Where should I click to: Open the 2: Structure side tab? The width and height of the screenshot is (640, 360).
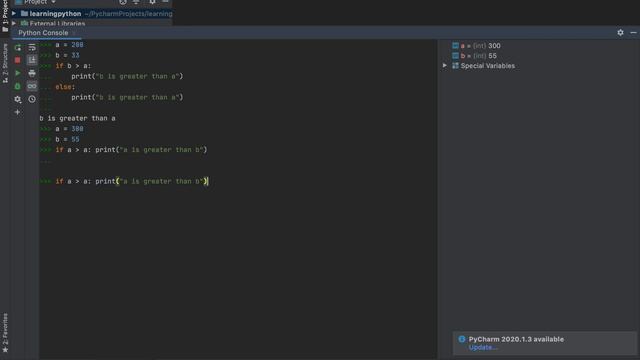pos(5,63)
